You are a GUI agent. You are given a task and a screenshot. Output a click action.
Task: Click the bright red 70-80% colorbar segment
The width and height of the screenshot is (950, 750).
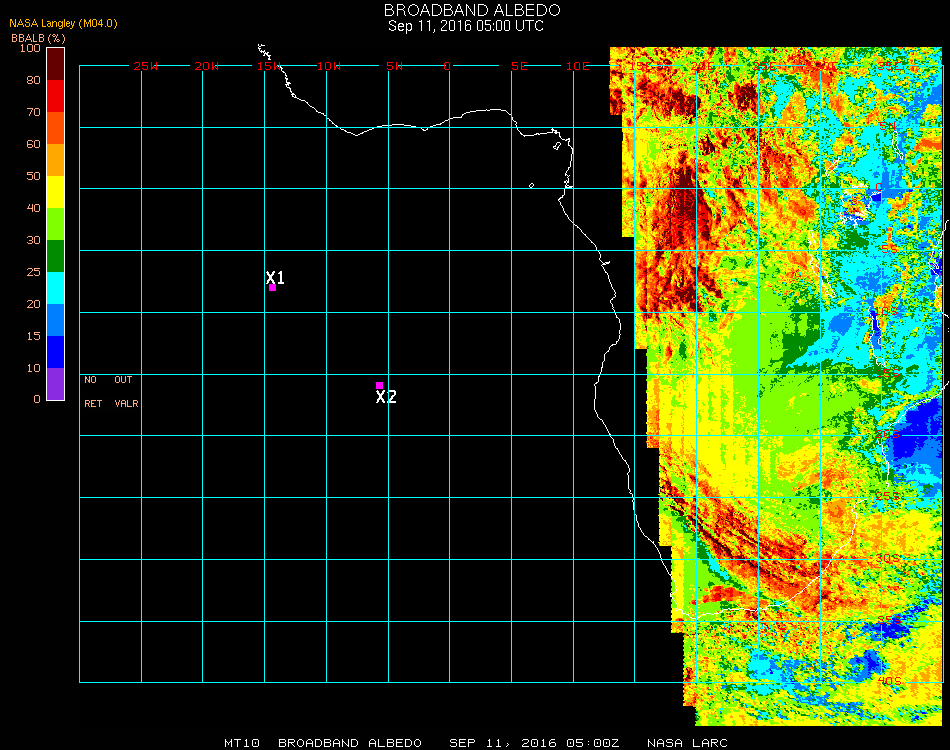tap(55, 95)
